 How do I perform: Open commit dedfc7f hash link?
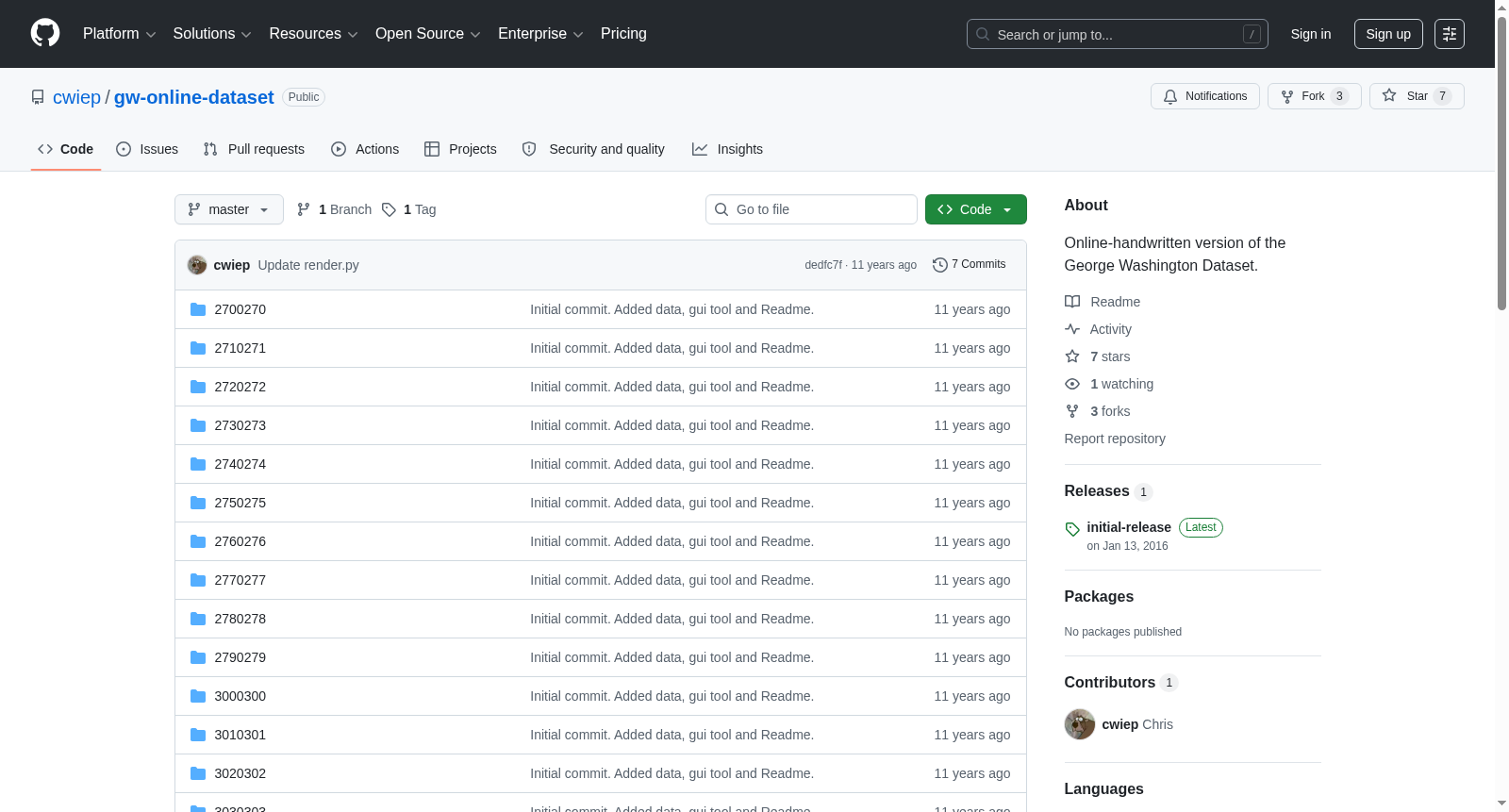point(823,265)
